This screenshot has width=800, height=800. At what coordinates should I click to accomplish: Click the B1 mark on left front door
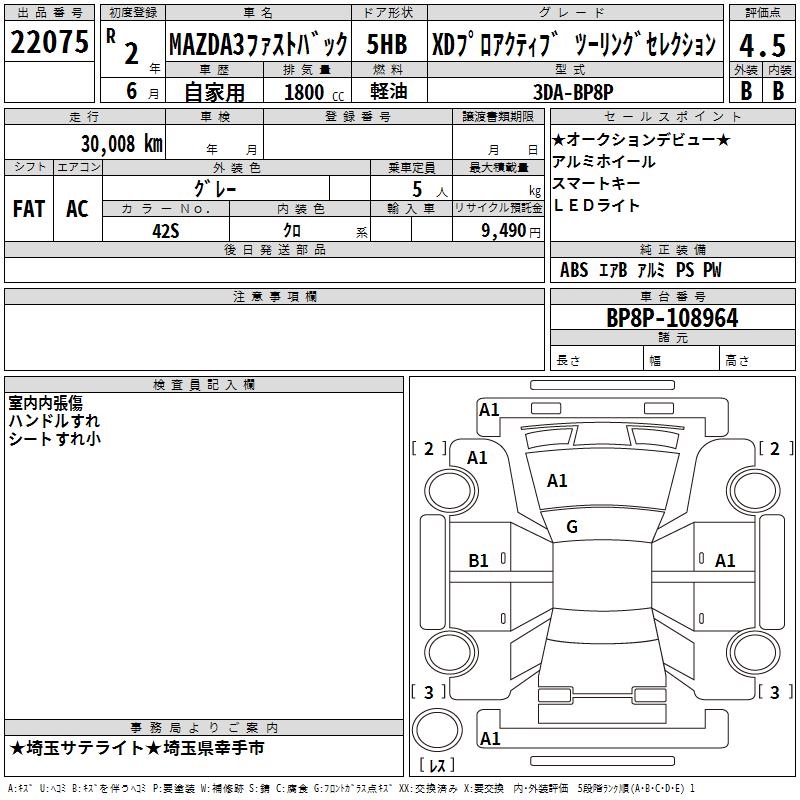pos(478,561)
